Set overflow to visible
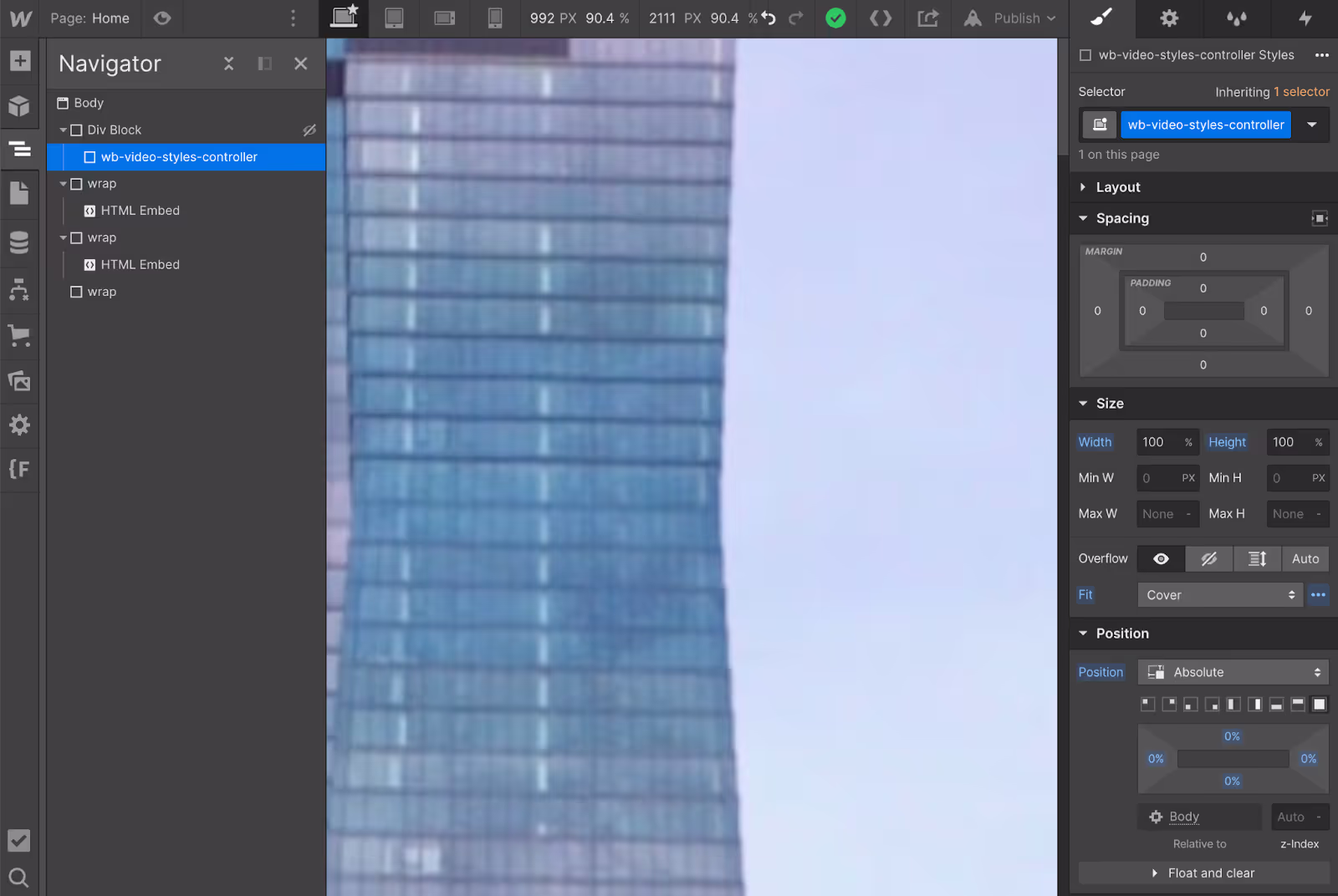Viewport: 1338px width, 896px height. click(x=1161, y=558)
